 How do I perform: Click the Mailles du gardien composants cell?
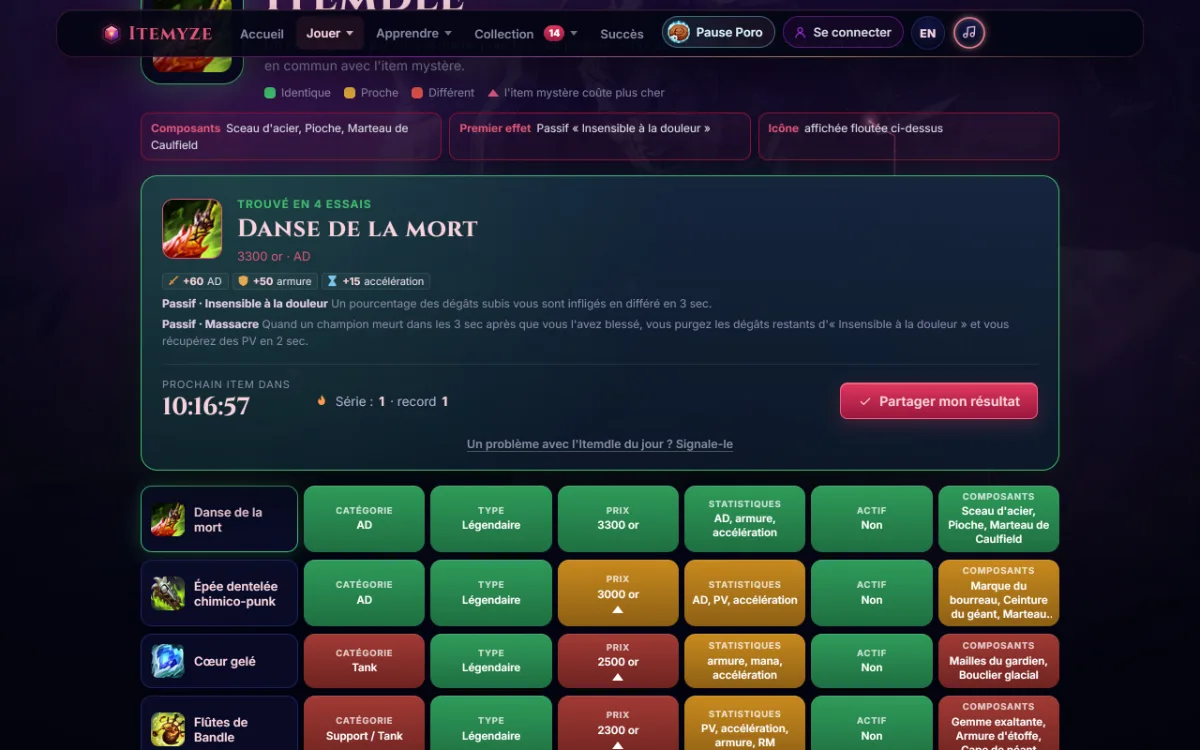point(998,661)
